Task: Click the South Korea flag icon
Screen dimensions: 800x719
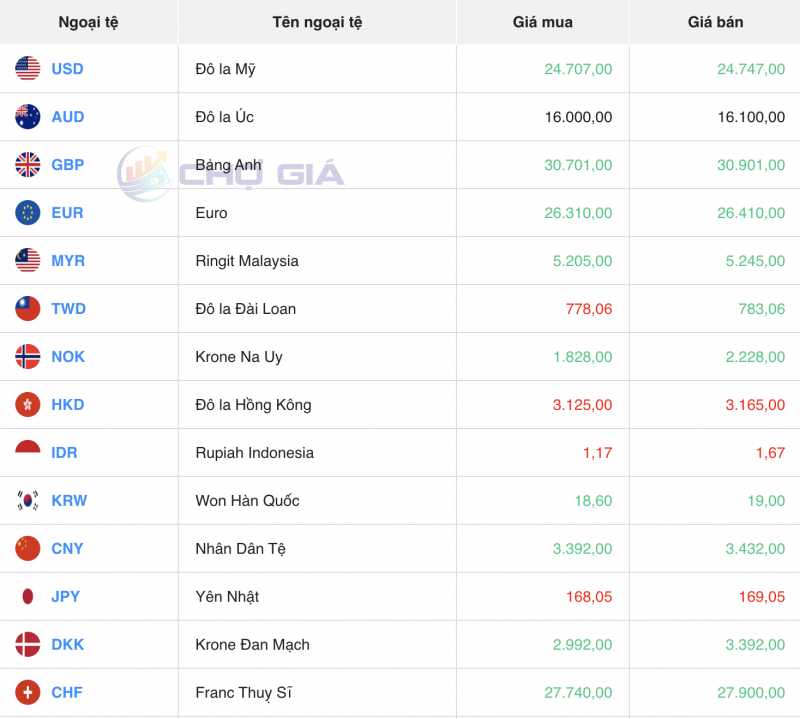Action: 28,501
